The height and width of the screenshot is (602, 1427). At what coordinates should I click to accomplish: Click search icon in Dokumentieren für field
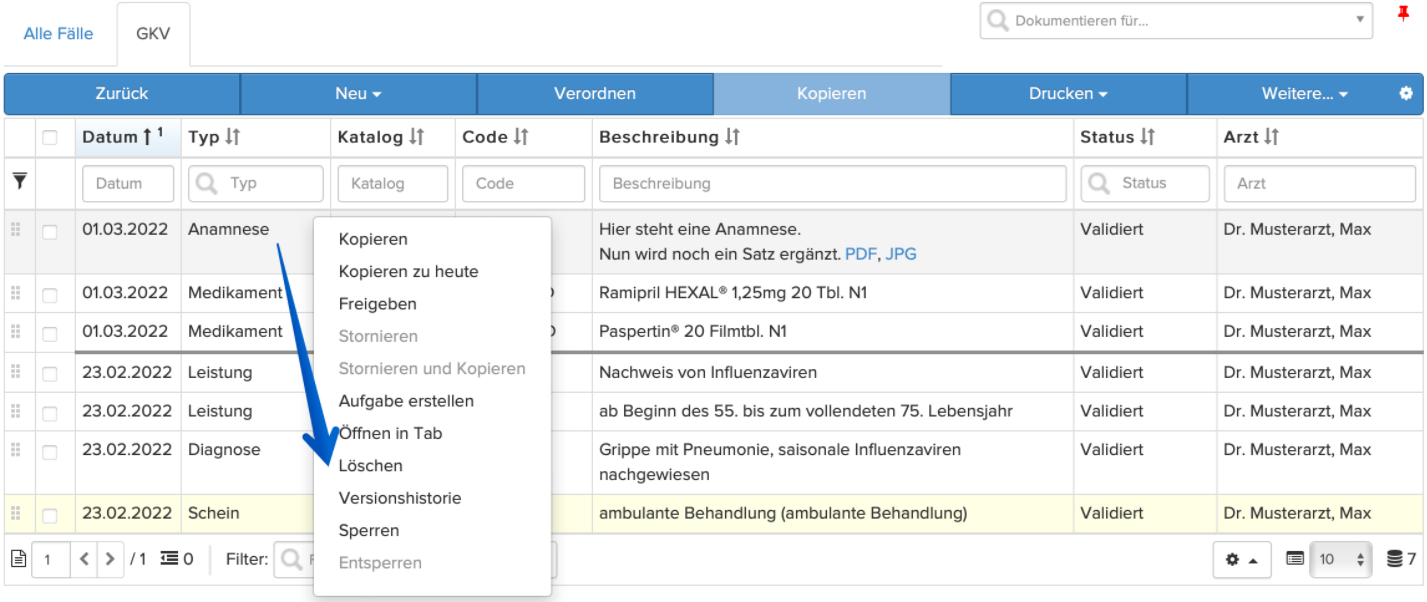[998, 20]
